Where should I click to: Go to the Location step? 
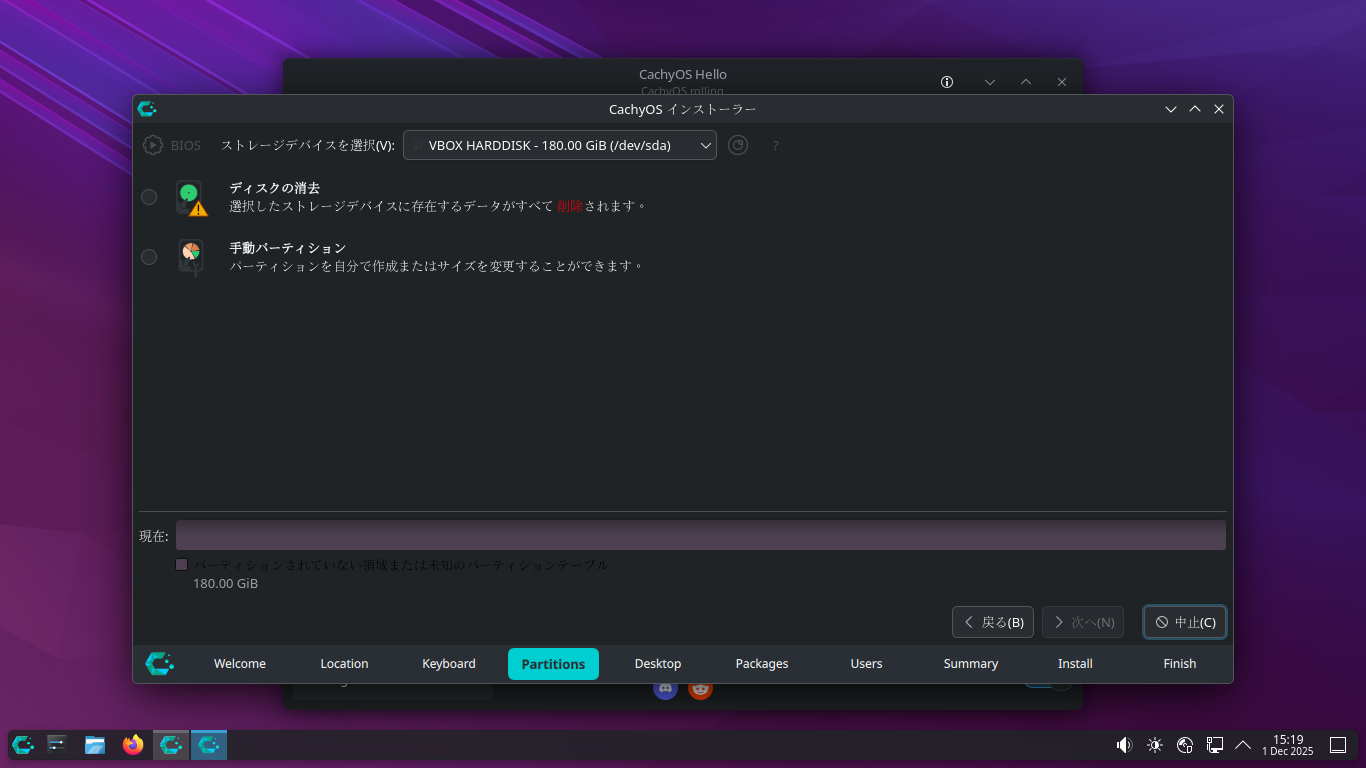[344, 664]
